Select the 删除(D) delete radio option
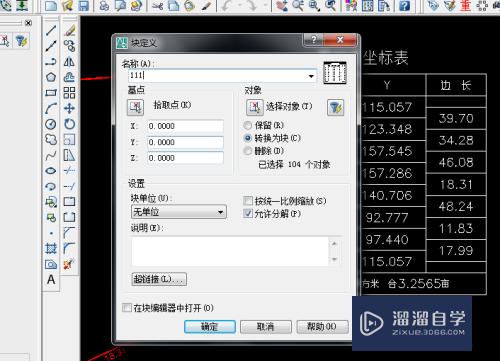The image size is (500, 361). tap(248, 151)
